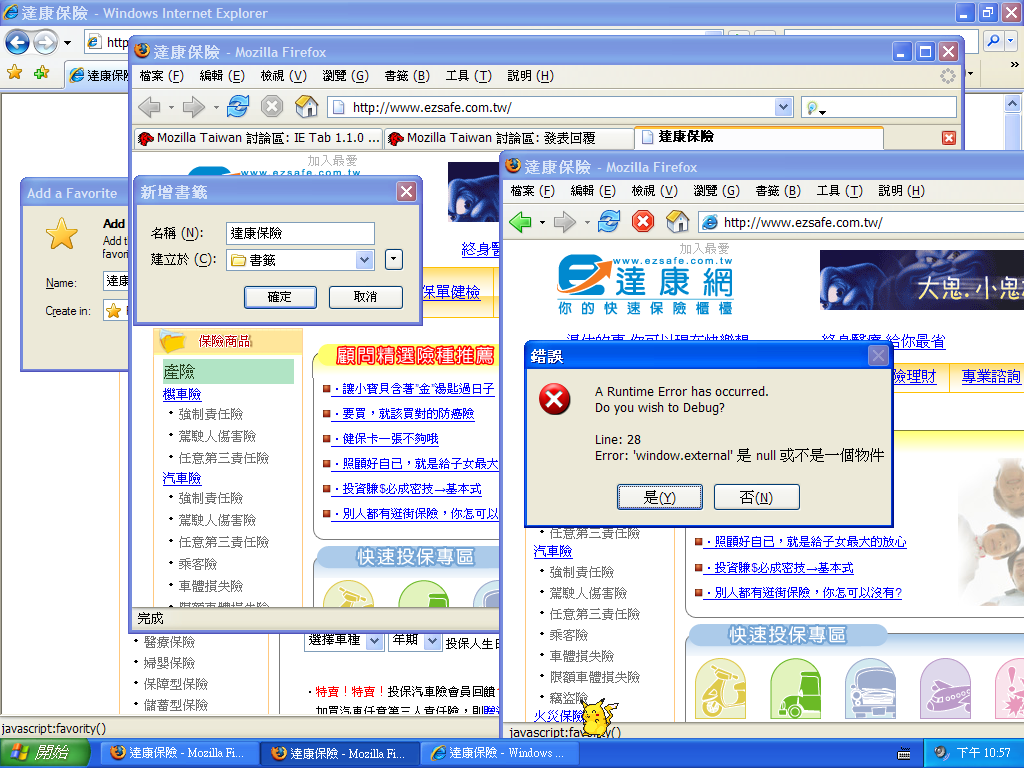Click the tray icon beside the clock
The width and height of the screenshot is (1024, 768).
click(941, 753)
